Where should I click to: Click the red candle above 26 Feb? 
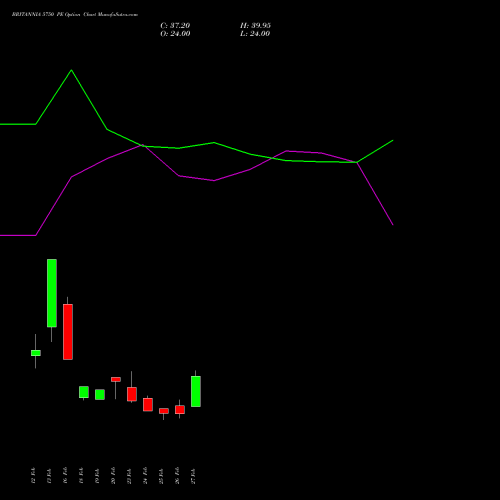(x=180, y=410)
